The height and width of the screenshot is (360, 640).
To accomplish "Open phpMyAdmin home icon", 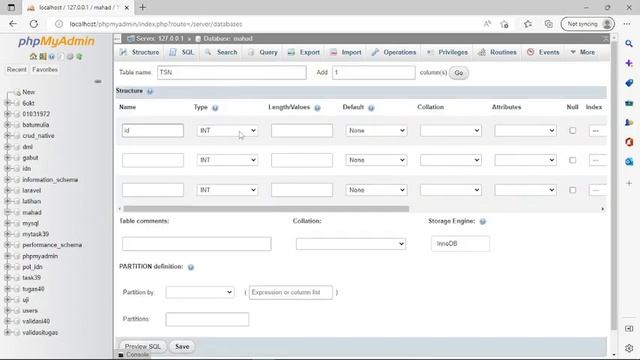I will (33, 56).
